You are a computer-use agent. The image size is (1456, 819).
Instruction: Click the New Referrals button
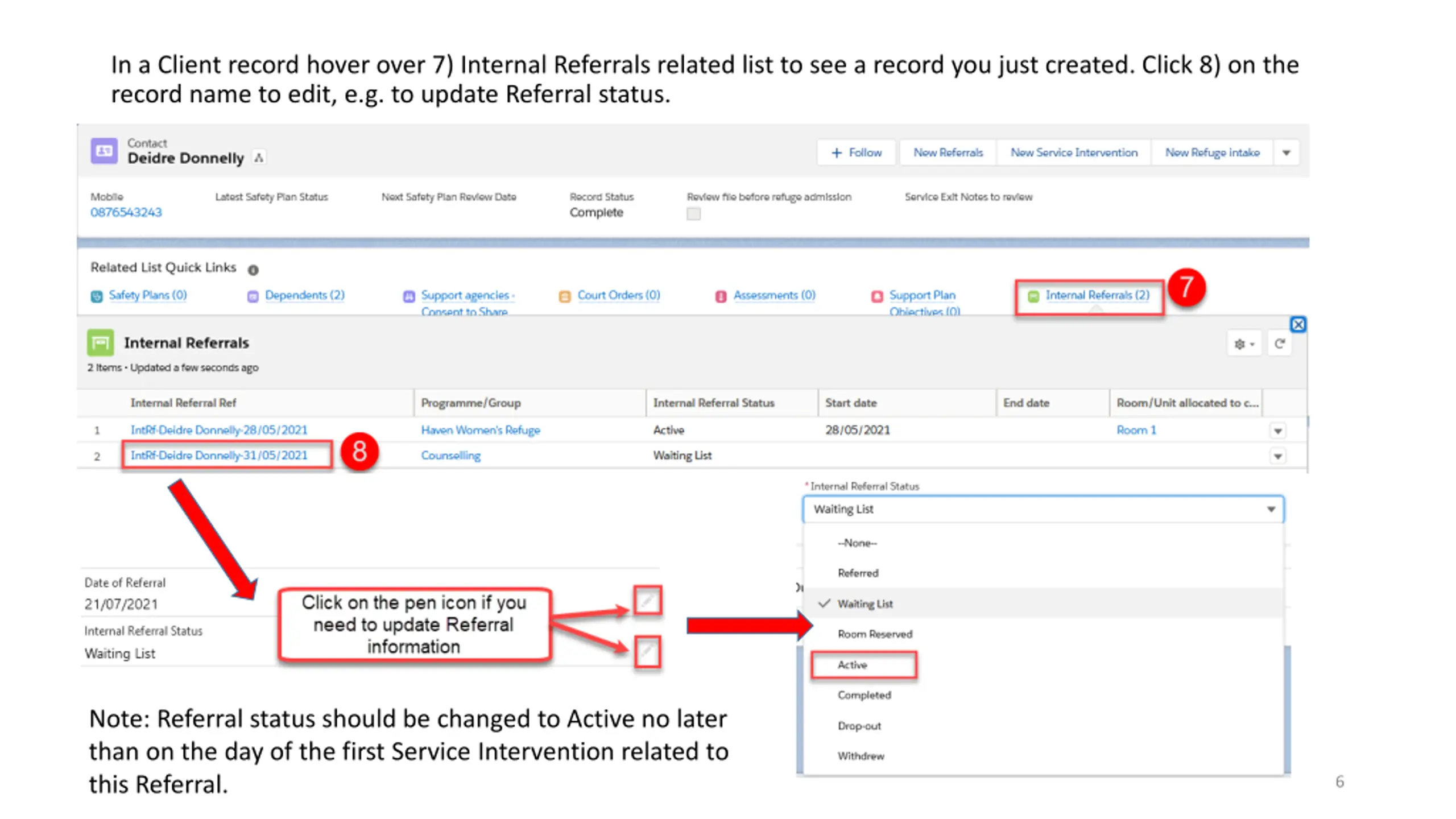[x=948, y=152]
